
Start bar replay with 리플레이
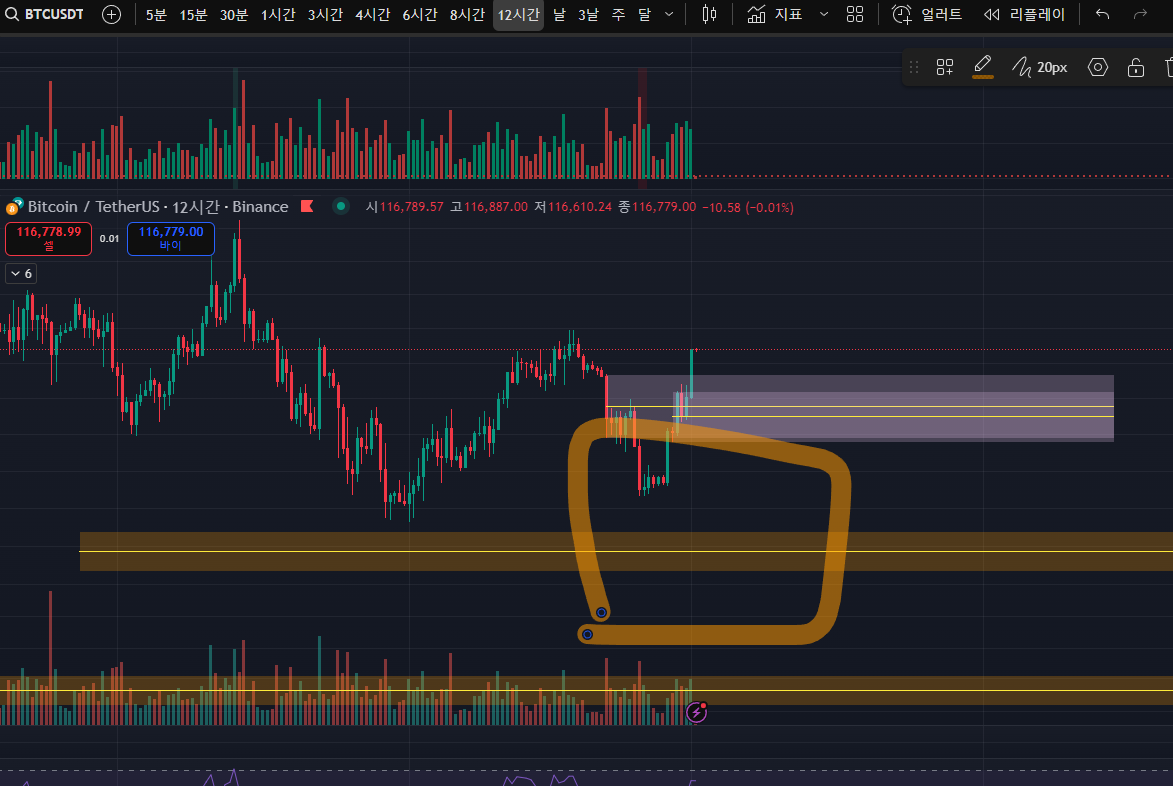(1024, 14)
